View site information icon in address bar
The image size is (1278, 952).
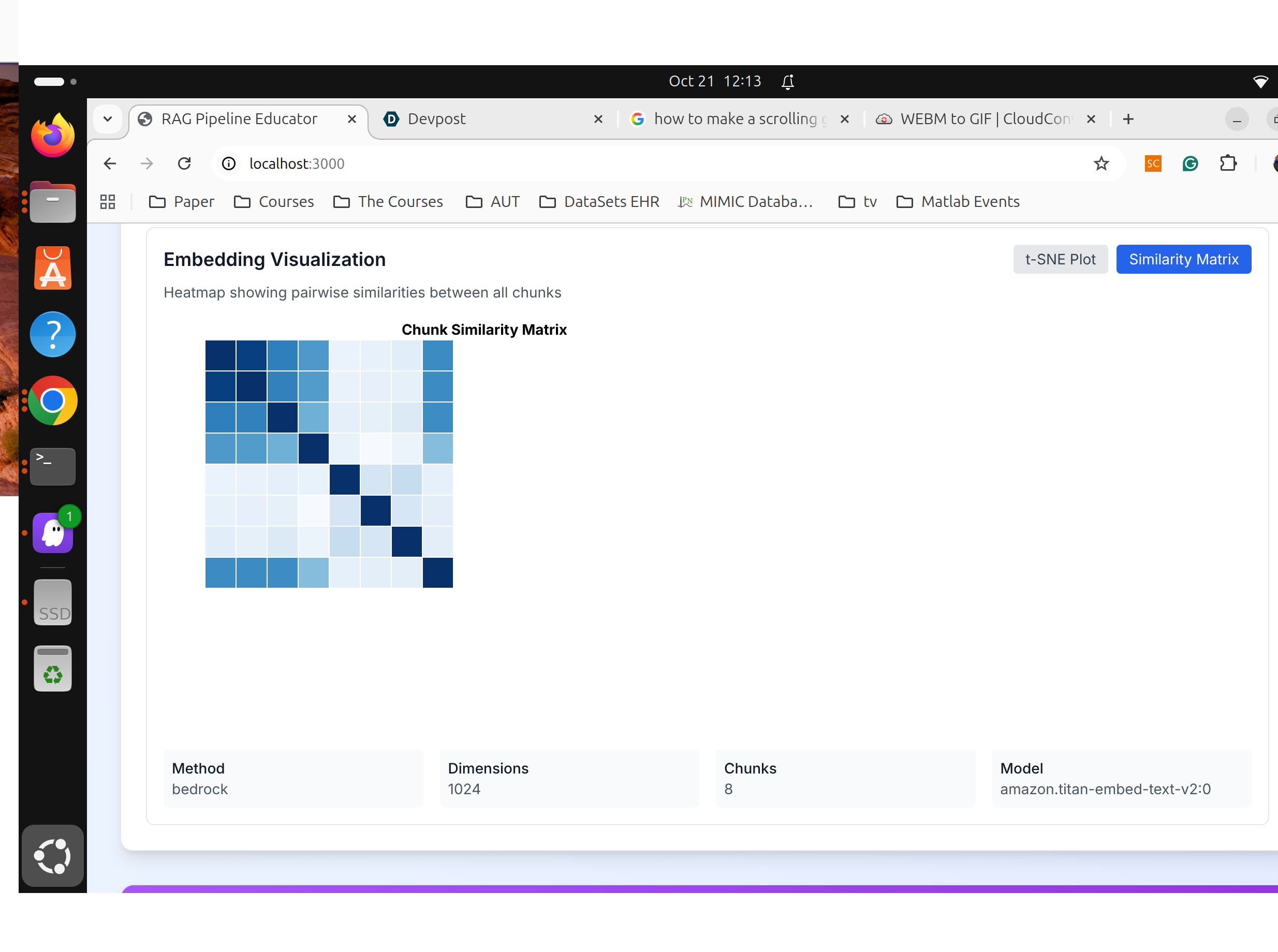229,163
